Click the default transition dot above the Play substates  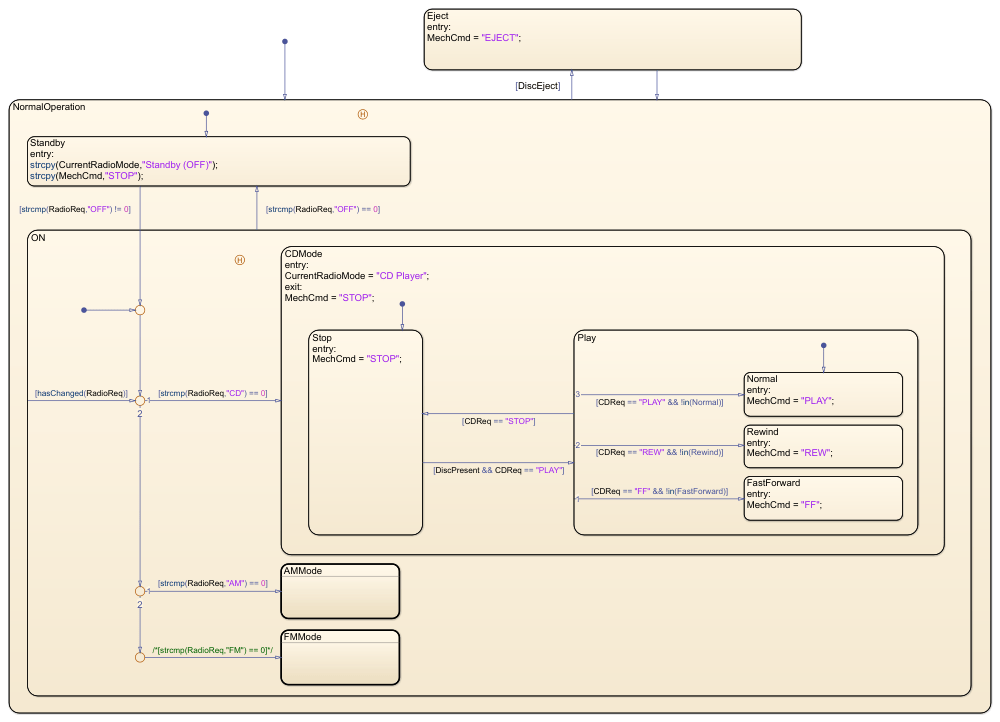(822, 344)
